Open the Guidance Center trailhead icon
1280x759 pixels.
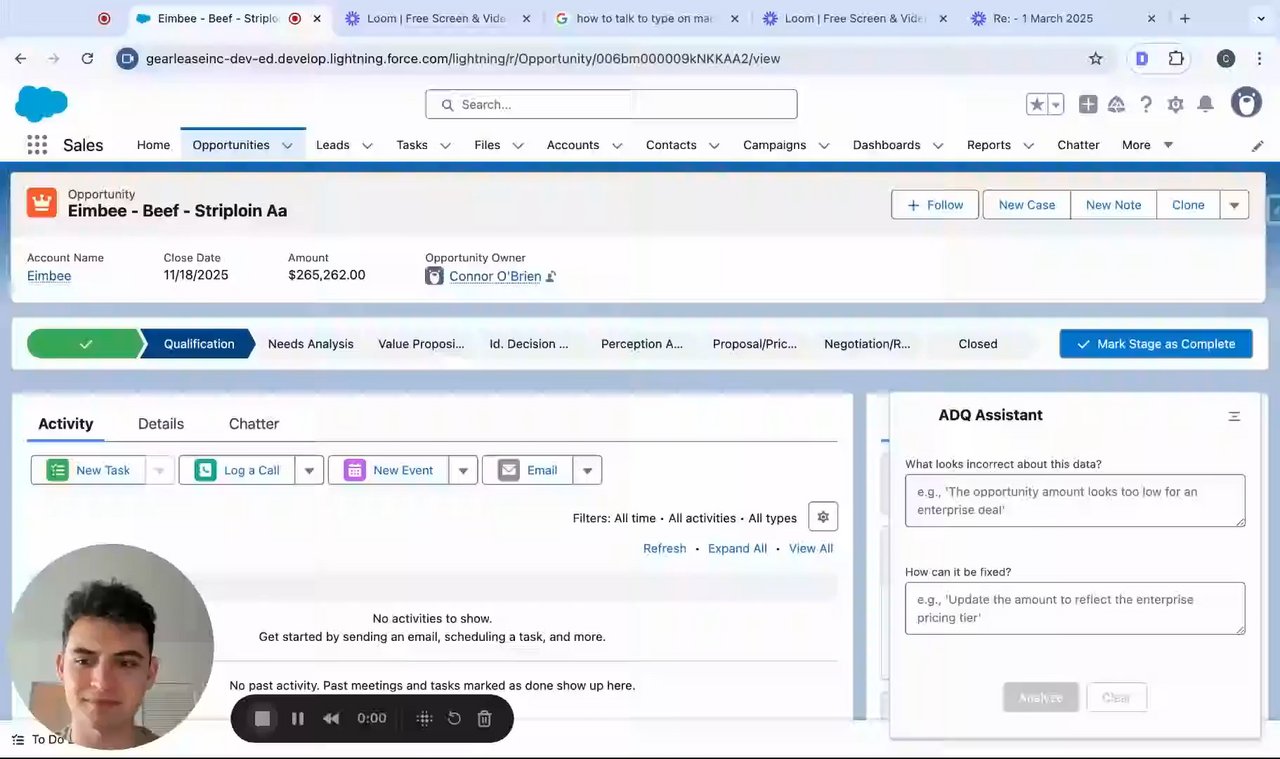click(x=1117, y=104)
